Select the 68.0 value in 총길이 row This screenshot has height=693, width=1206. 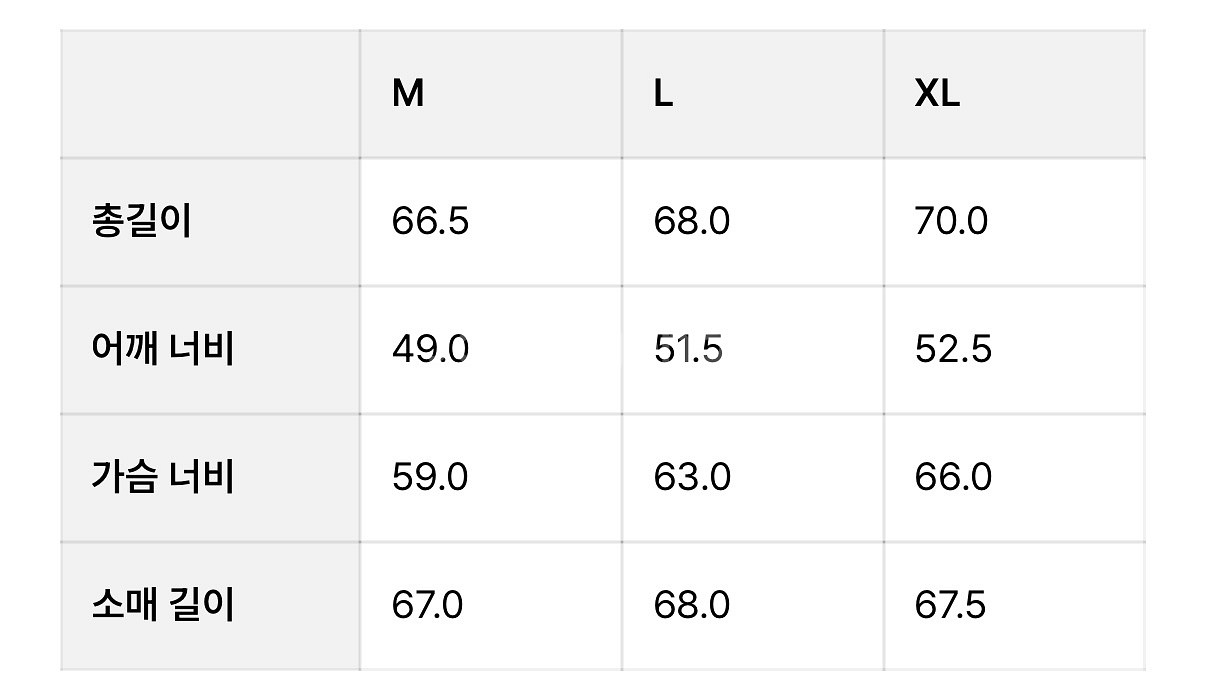[x=691, y=221]
